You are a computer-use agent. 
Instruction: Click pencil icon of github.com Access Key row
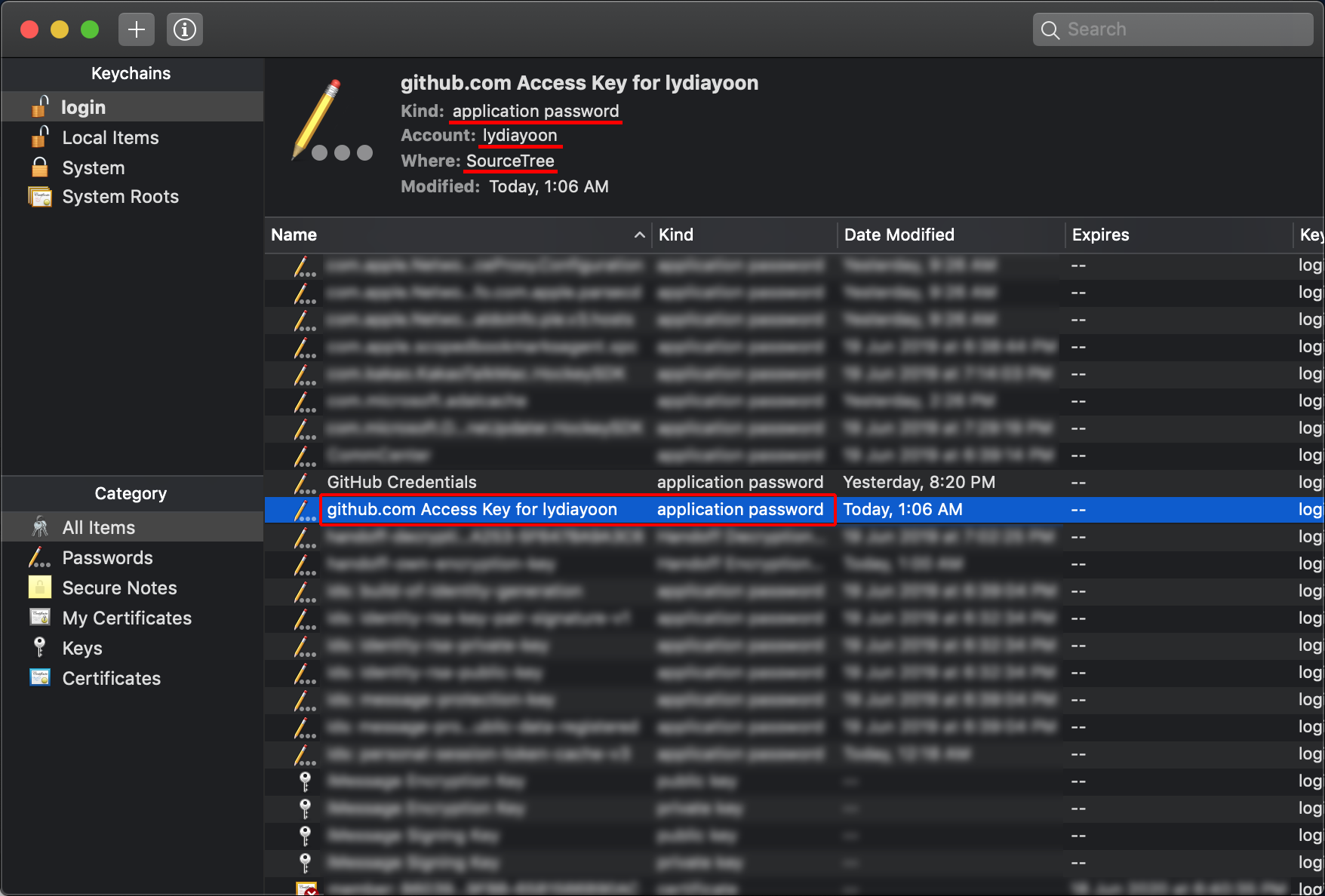coord(304,509)
